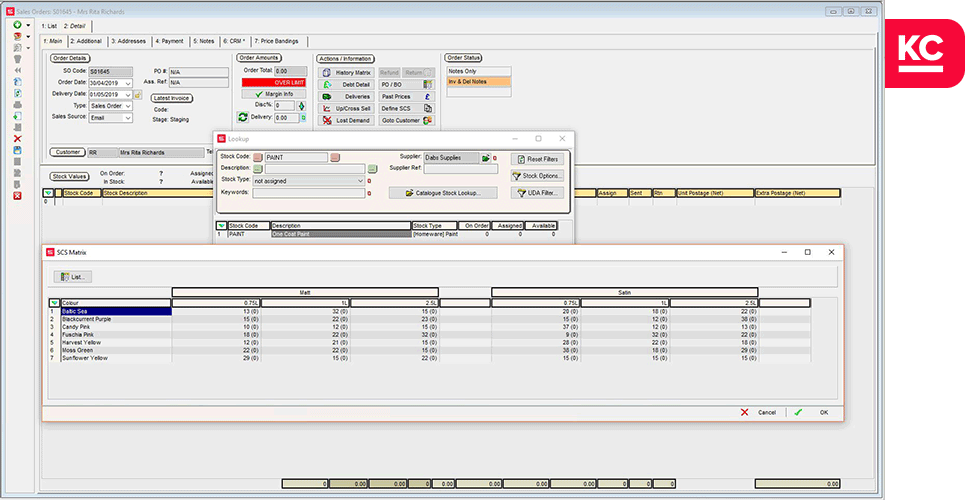Screen dimensions: 965x500
Task: Click the green folder icon next to Supplier field
Action: (x=486, y=158)
